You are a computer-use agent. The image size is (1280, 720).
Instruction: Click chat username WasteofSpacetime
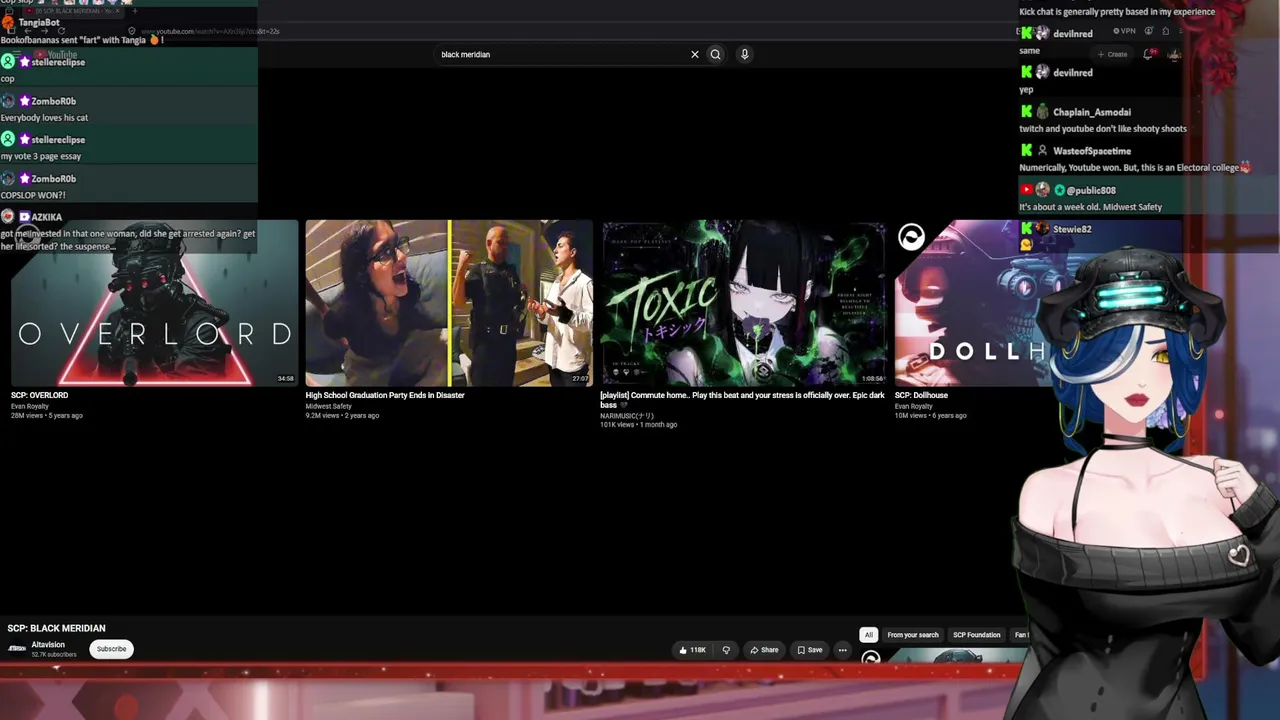coord(1092,151)
